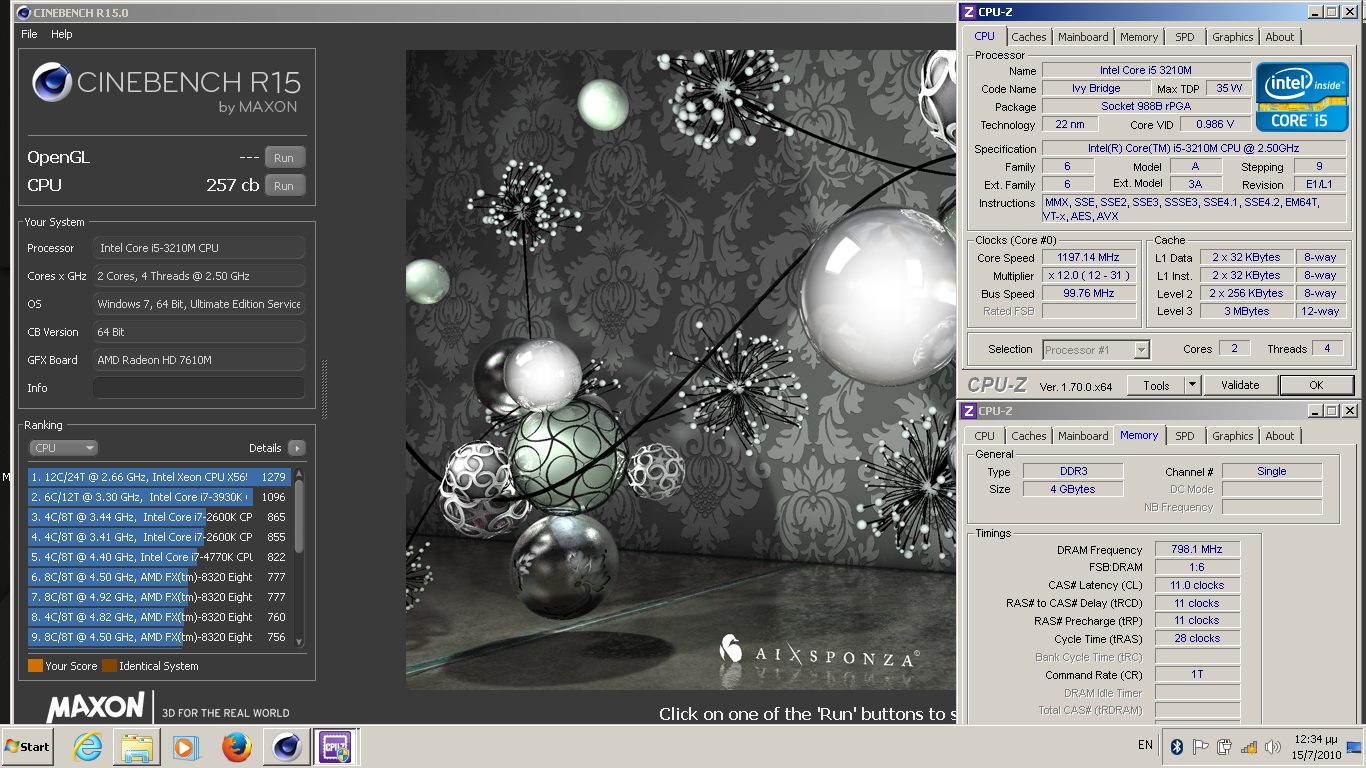Click the Bluetooth tray icon
This screenshot has height=768, width=1366.
[x=1177, y=747]
